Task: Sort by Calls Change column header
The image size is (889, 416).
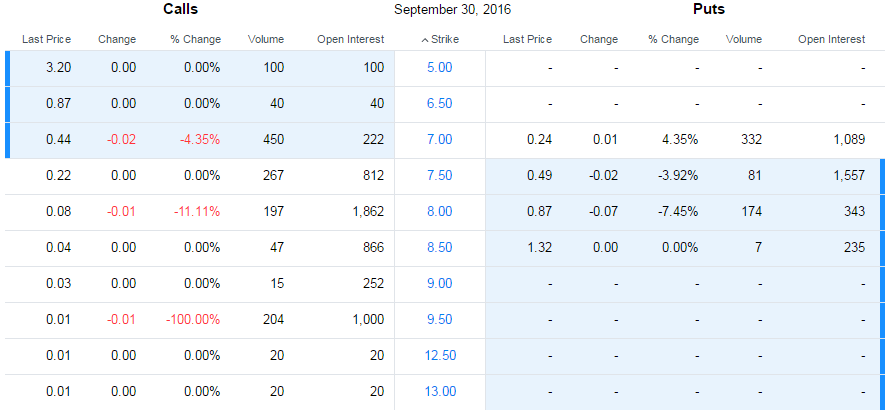Action: point(117,40)
